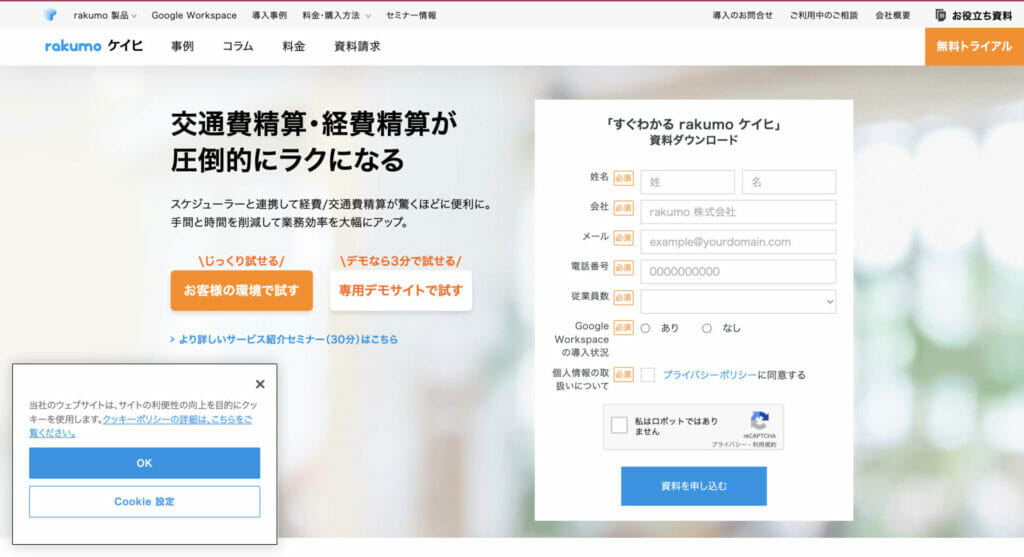The height and width of the screenshot is (557, 1024).
Task: Open the プライバシーポリシー link in form
Action: (x=709, y=375)
